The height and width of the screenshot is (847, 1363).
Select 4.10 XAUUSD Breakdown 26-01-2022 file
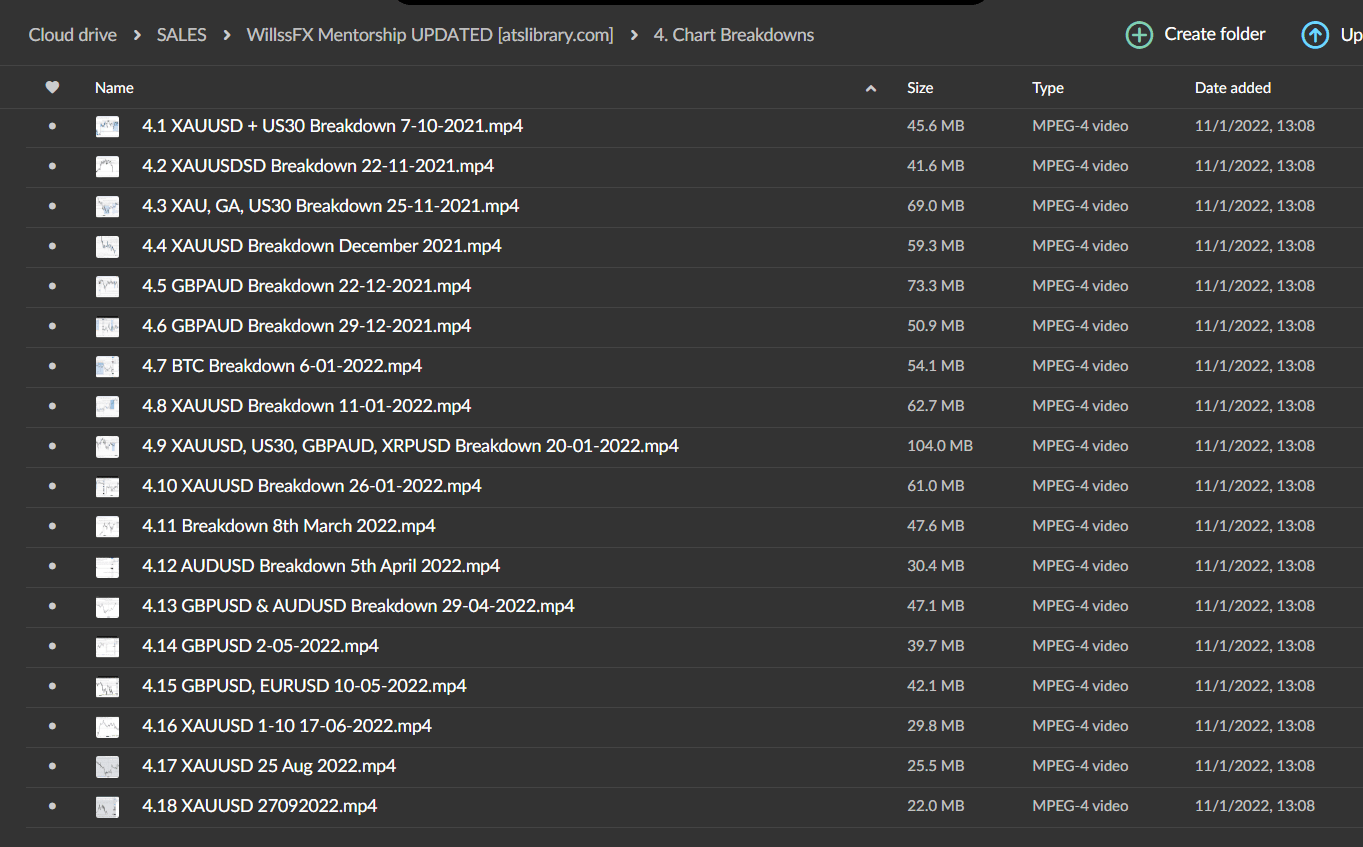pos(311,486)
